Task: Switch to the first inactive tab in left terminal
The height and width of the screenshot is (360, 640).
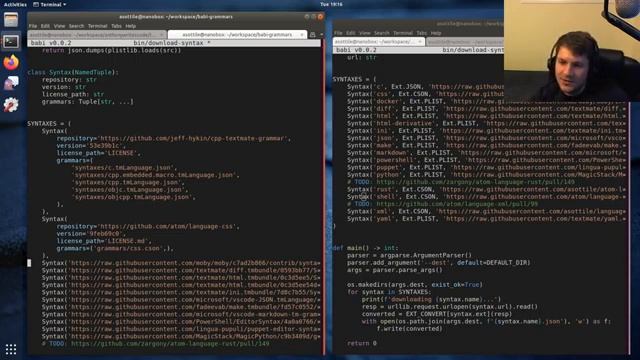Action: [x=97, y=35]
